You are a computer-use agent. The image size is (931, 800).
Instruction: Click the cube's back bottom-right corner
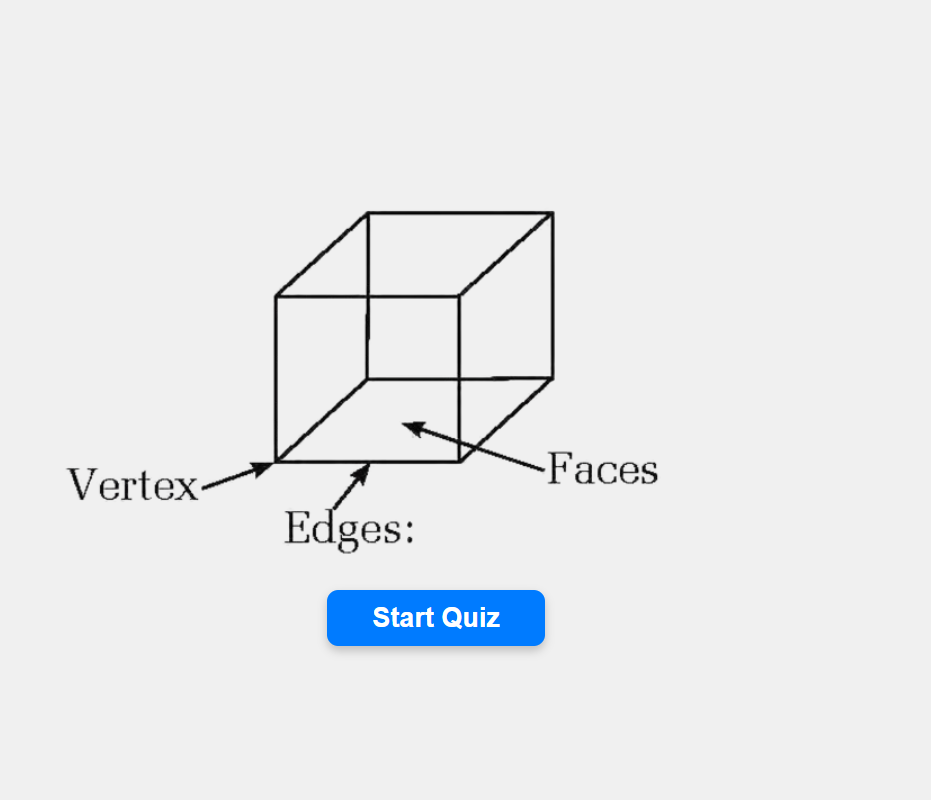click(x=552, y=378)
